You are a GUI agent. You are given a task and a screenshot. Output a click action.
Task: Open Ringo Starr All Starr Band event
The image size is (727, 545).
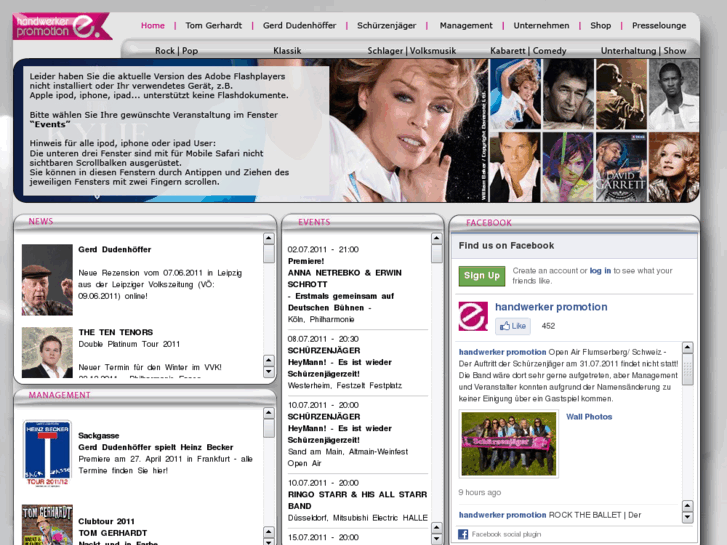pos(357,500)
